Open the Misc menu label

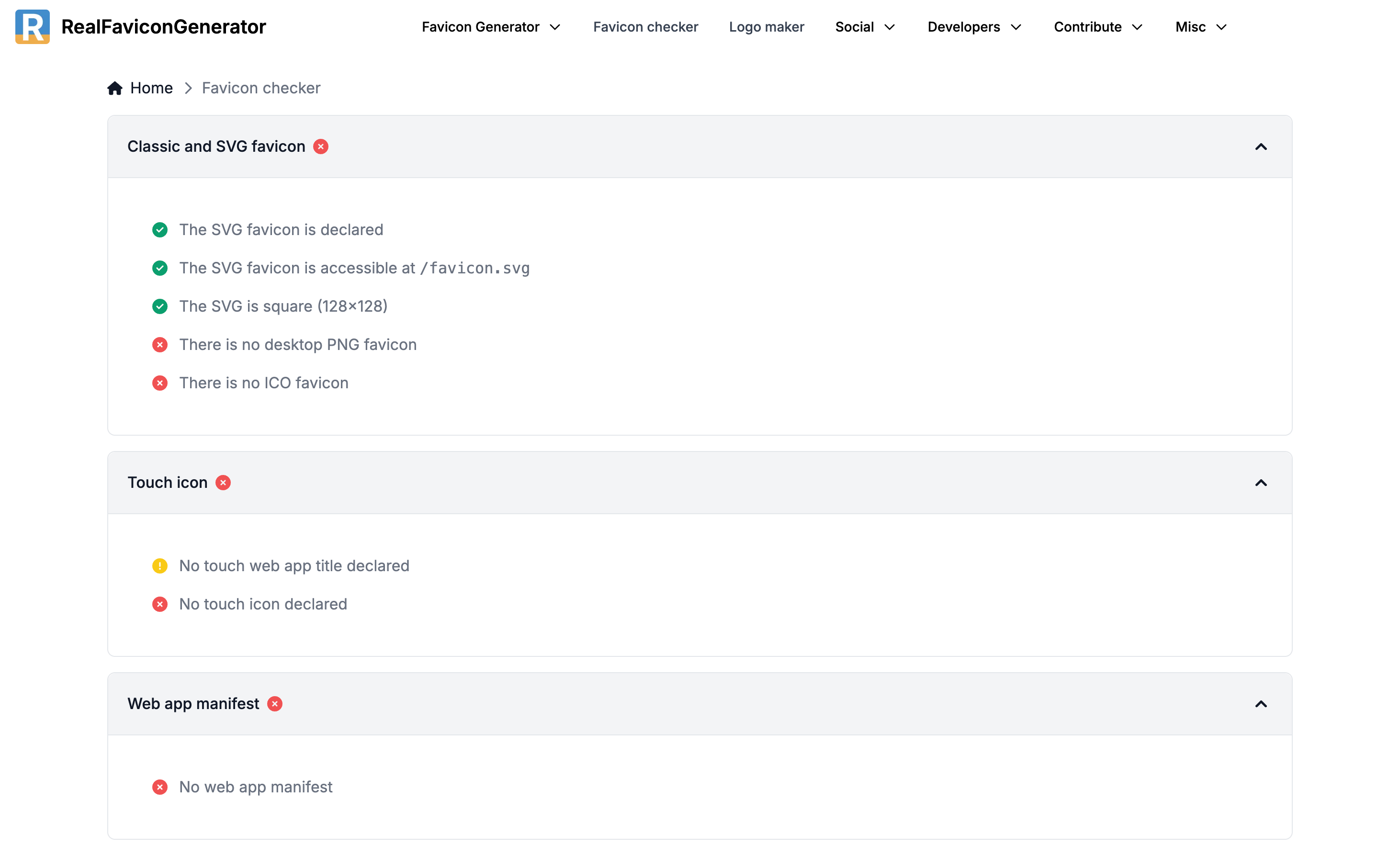coord(1190,27)
